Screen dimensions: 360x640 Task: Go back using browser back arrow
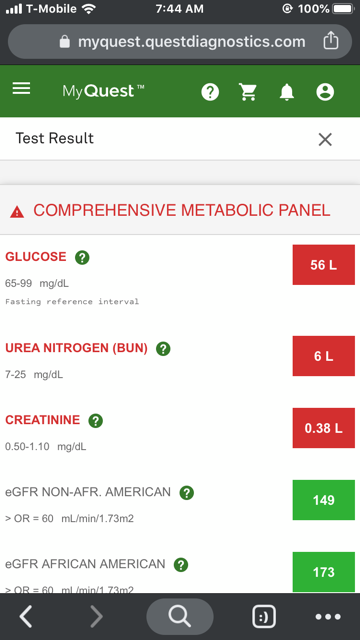[26, 616]
